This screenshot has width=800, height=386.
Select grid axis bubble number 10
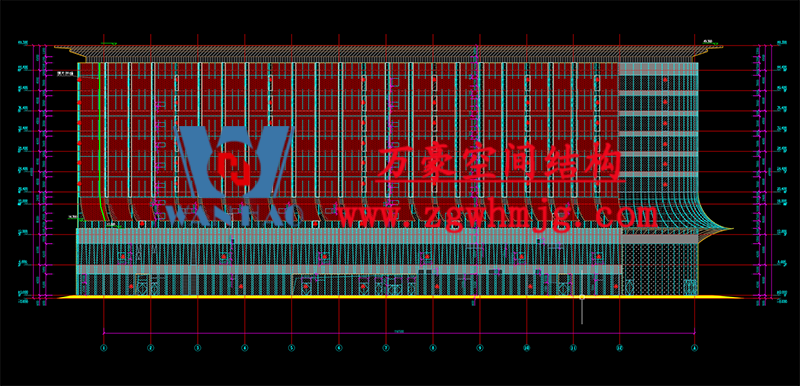[x=527, y=348]
